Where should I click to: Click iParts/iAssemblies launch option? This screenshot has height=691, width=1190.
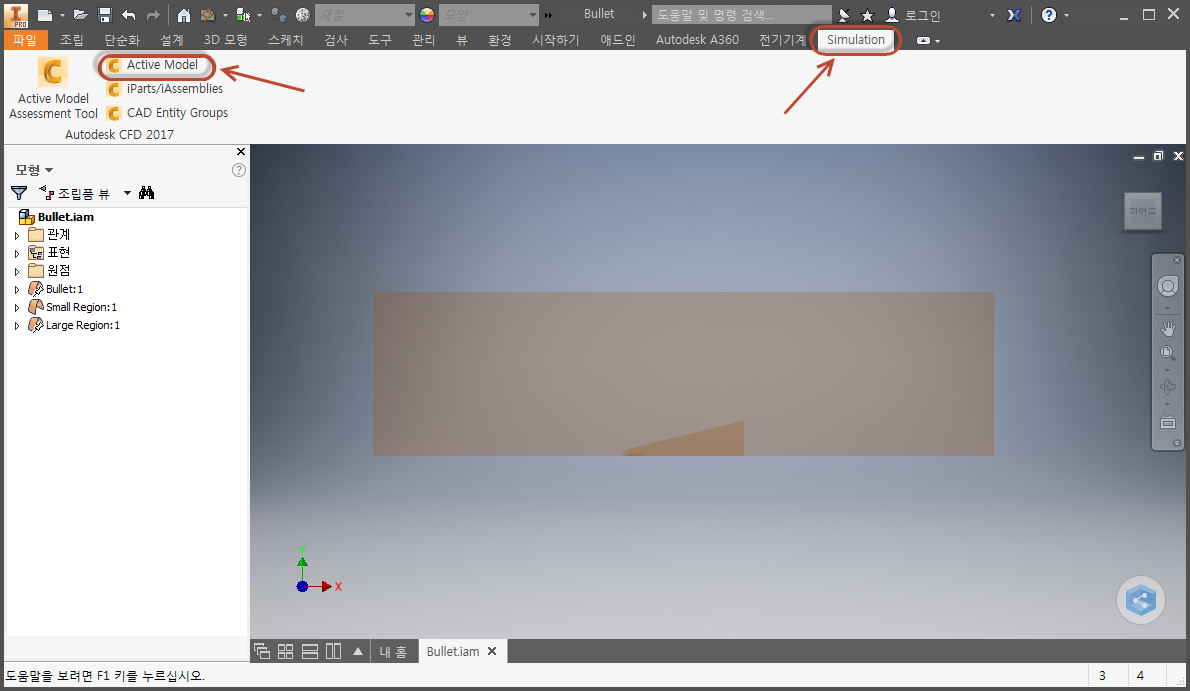[165, 89]
